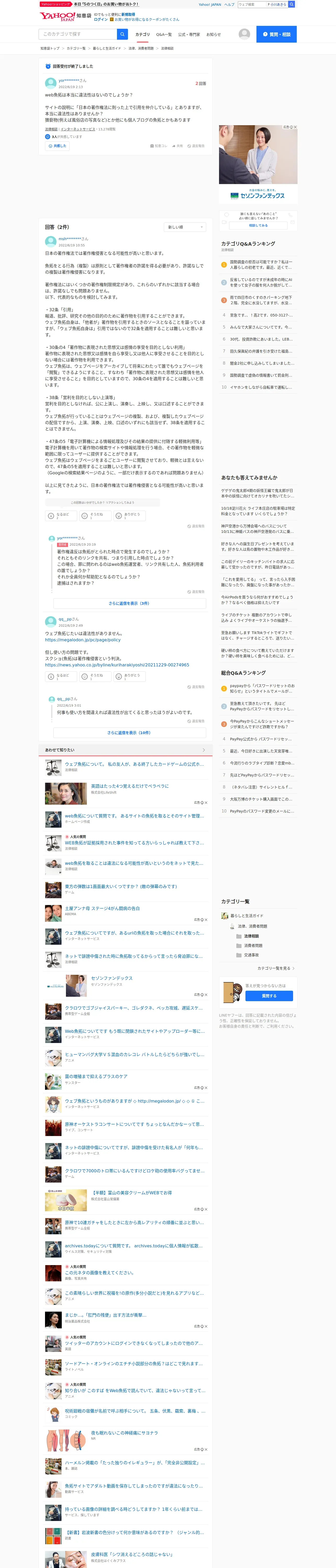This screenshot has height=1568, width=336.
Task: Open the rank 1 item in the category Q&A ranking
Action: coord(258,264)
